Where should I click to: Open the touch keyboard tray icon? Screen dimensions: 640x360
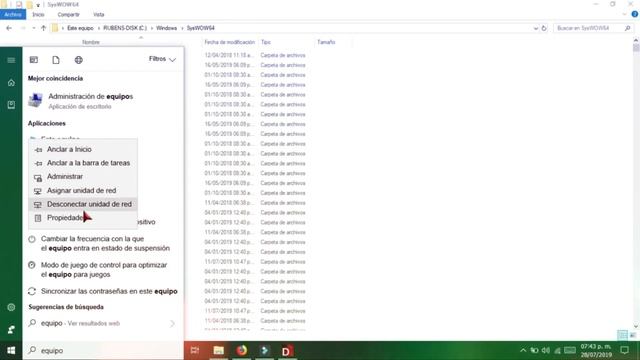pyautogui.click(x=570, y=350)
